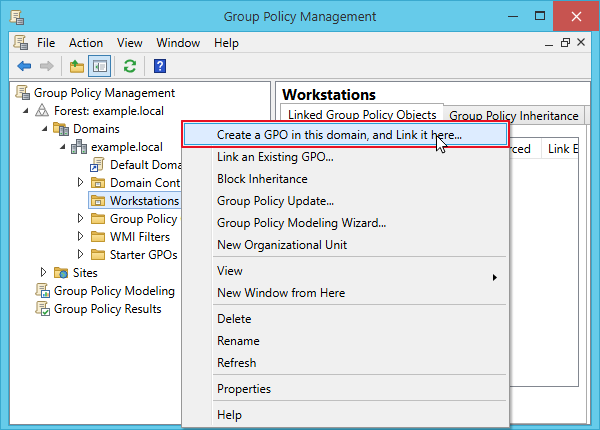Click the WMI Filters folder icon
The width and height of the screenshot is (600, 430).
point(98,236)
